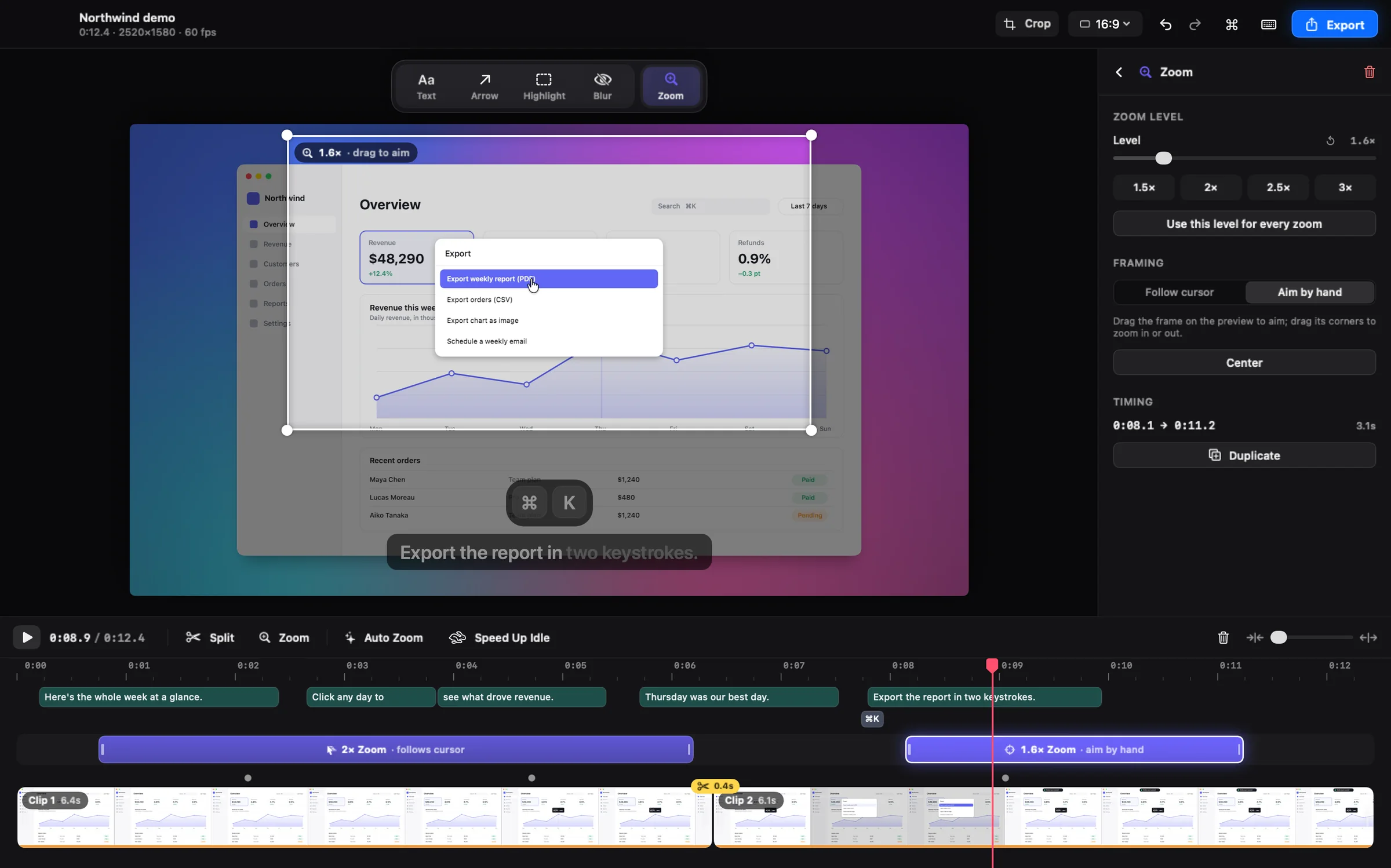Screen dimensions: 1391x868
Task: Select caption Thursday was our best day
Action: [739, 696]
